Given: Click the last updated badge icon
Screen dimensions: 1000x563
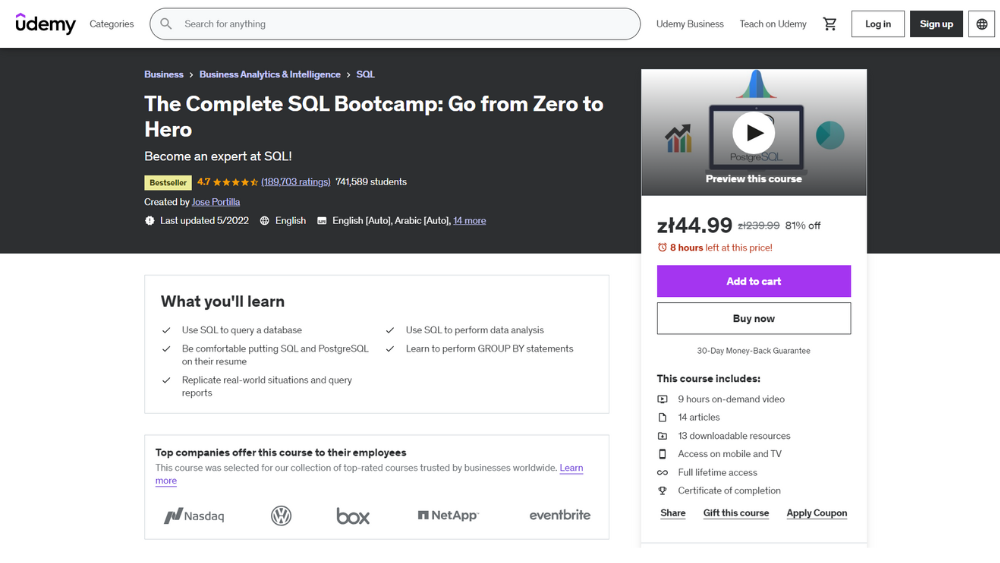Looking at the screenshot, I should point(149,221).
